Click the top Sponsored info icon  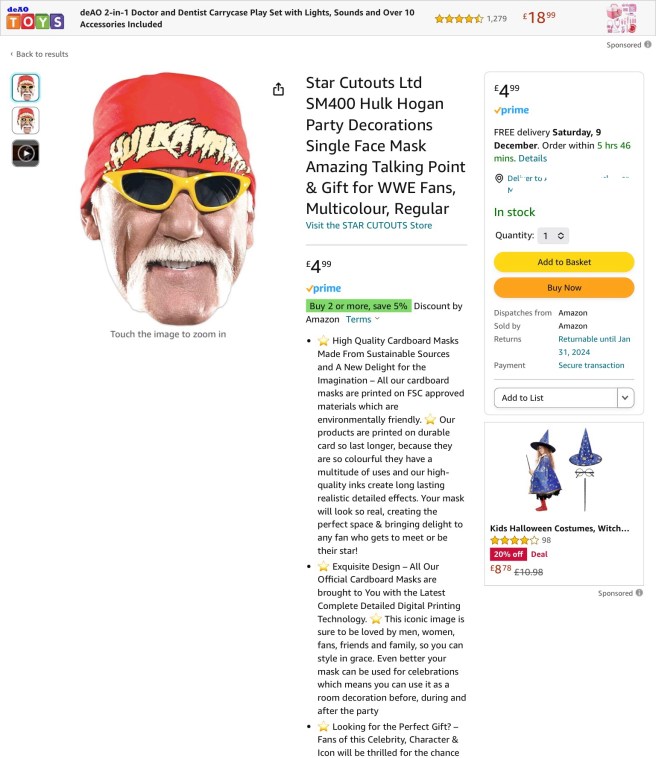647,44
